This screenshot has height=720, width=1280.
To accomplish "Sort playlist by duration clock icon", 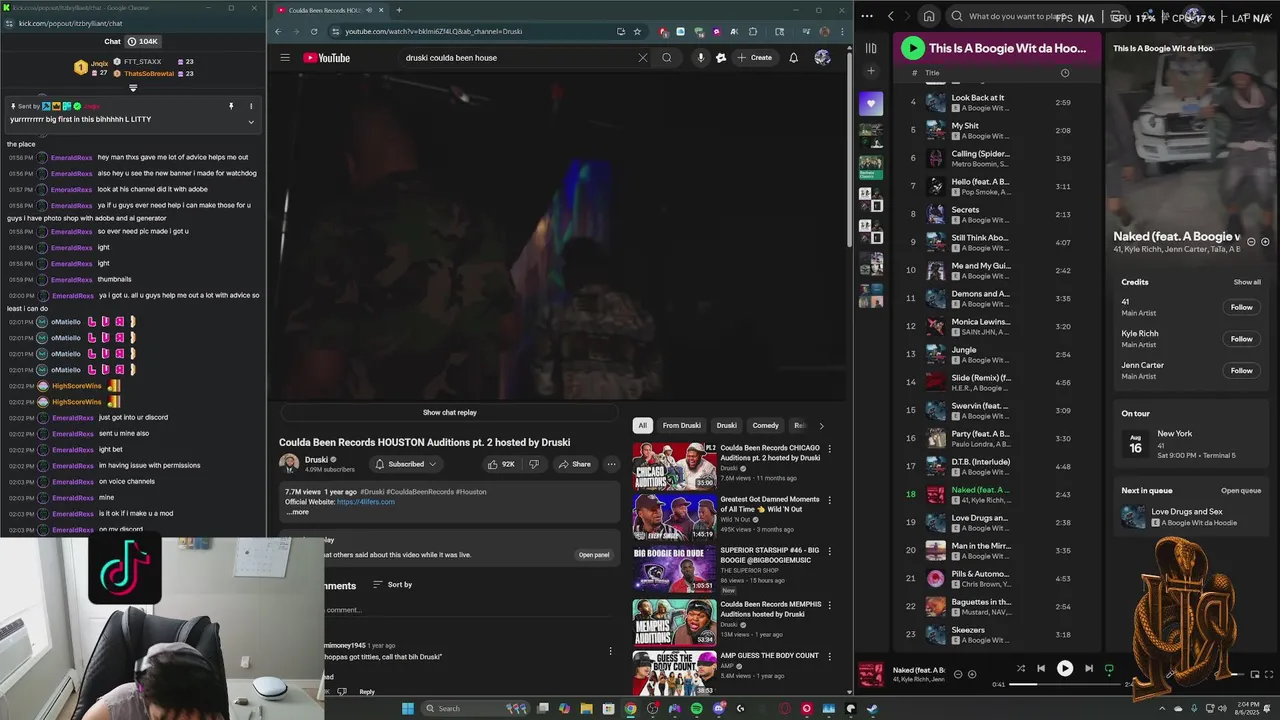I will [1064, 73].
